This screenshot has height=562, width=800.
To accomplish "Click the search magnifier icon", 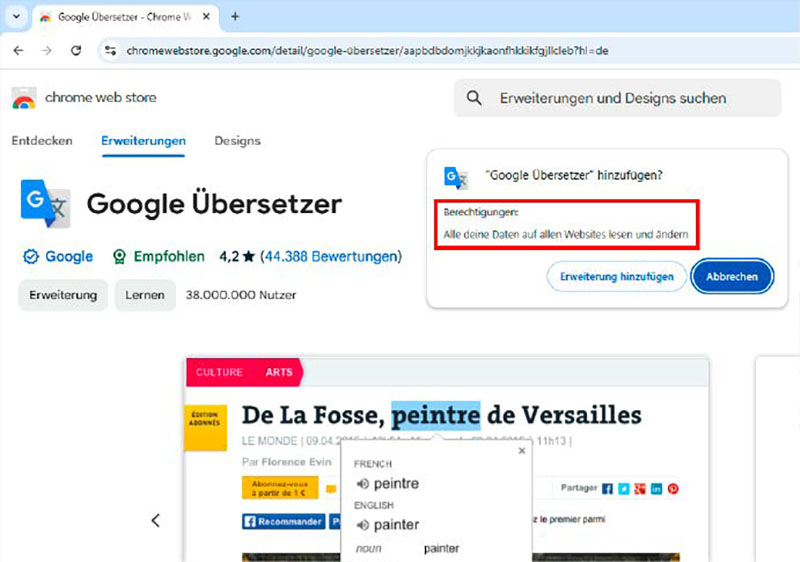I will [x=474, y=98].
